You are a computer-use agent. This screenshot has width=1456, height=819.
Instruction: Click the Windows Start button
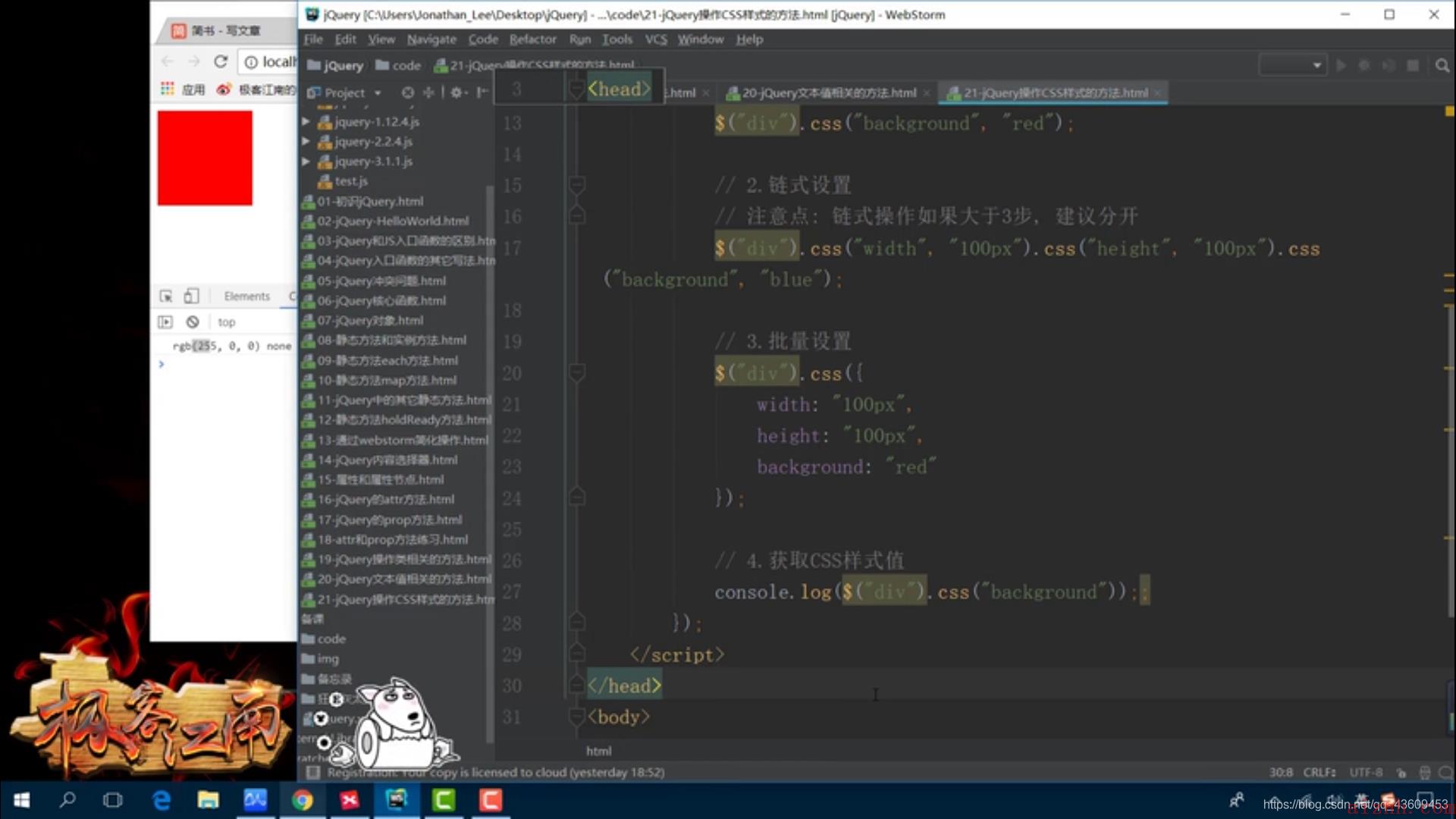22,800
